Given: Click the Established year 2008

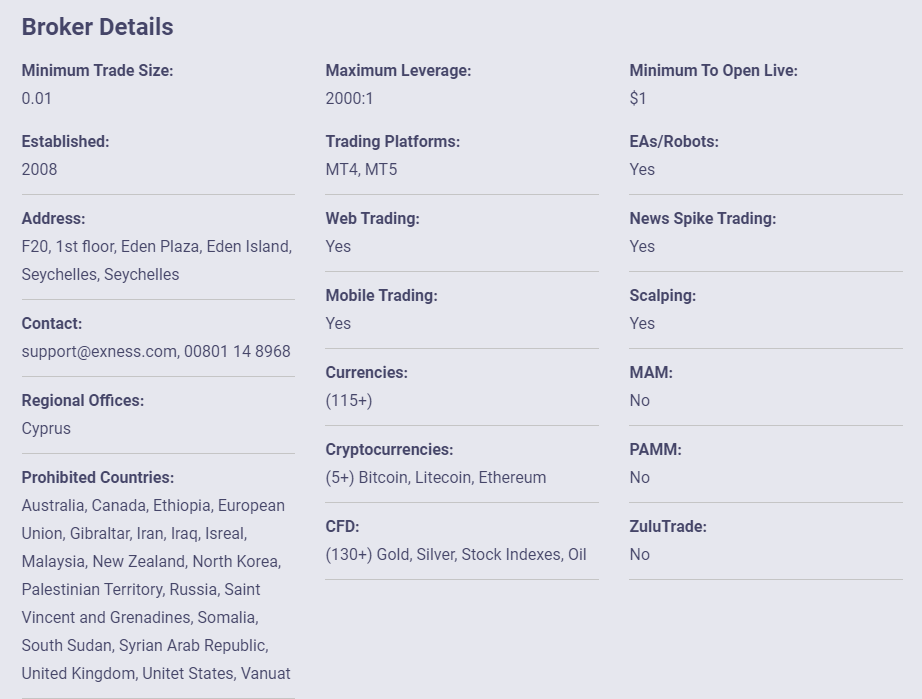Looking at the screenshot, I should coord(39,169).
